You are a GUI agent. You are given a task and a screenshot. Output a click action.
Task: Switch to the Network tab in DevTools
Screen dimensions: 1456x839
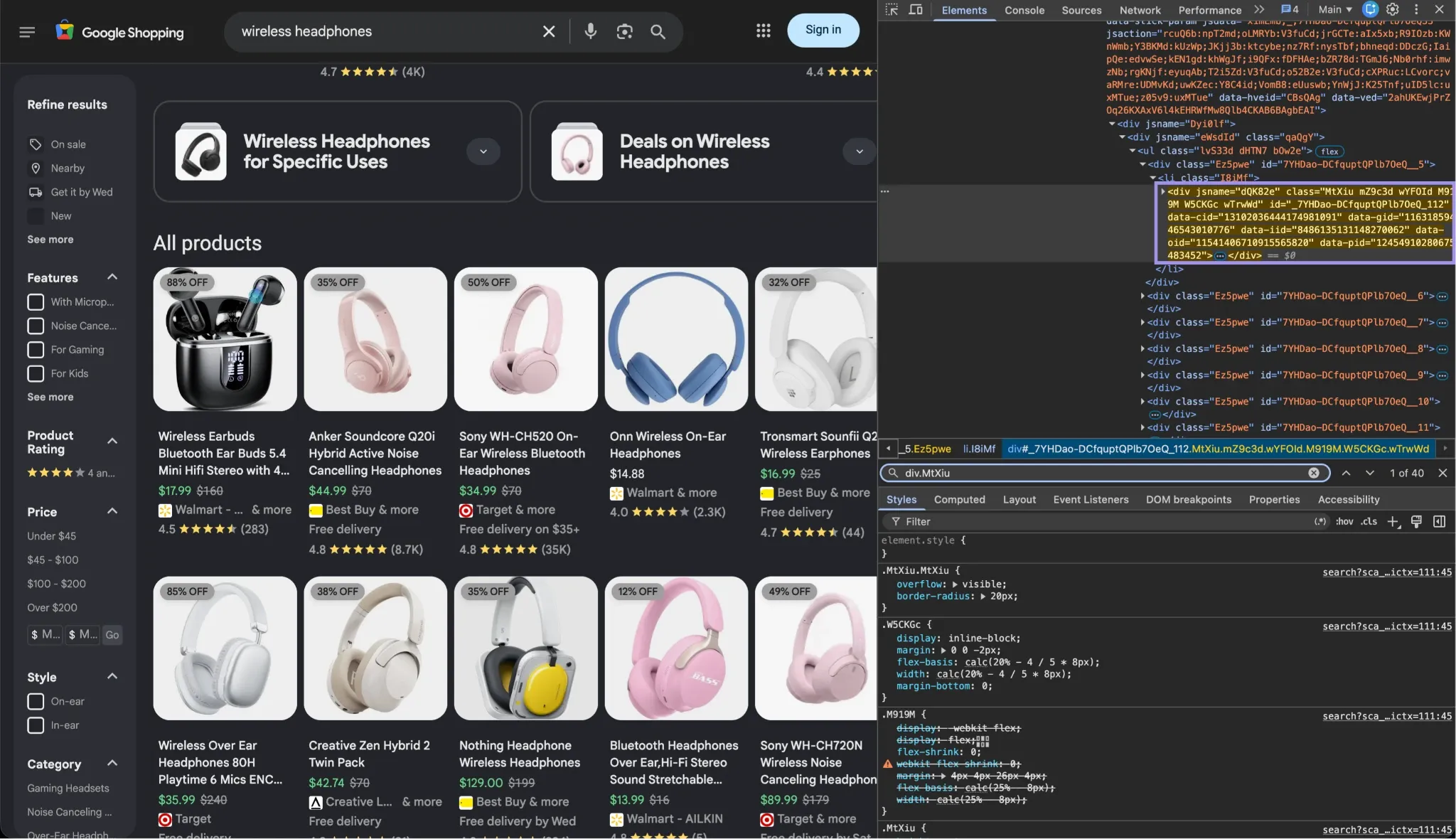click(1140, 10)
